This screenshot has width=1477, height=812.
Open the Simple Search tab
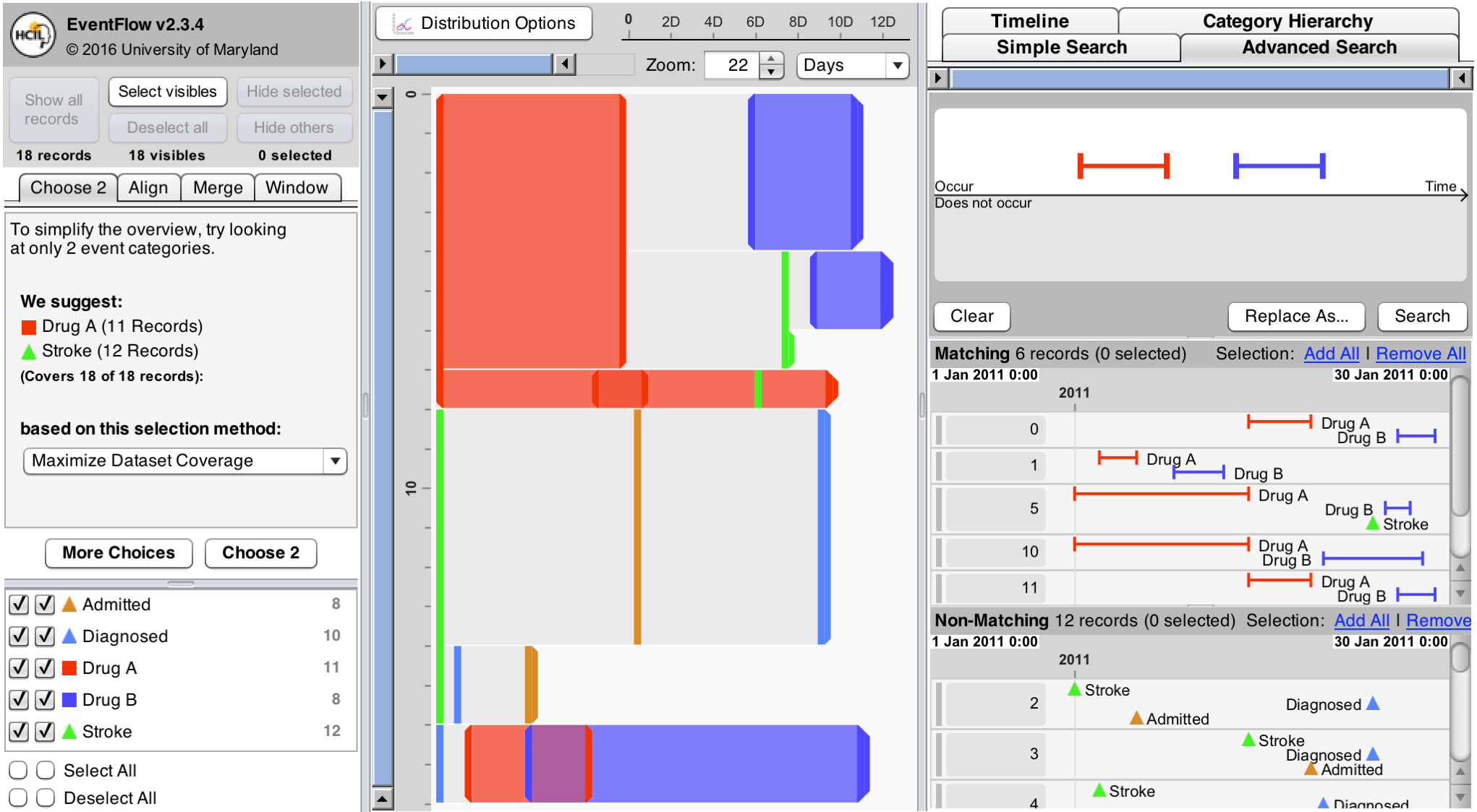(1061, 48)
